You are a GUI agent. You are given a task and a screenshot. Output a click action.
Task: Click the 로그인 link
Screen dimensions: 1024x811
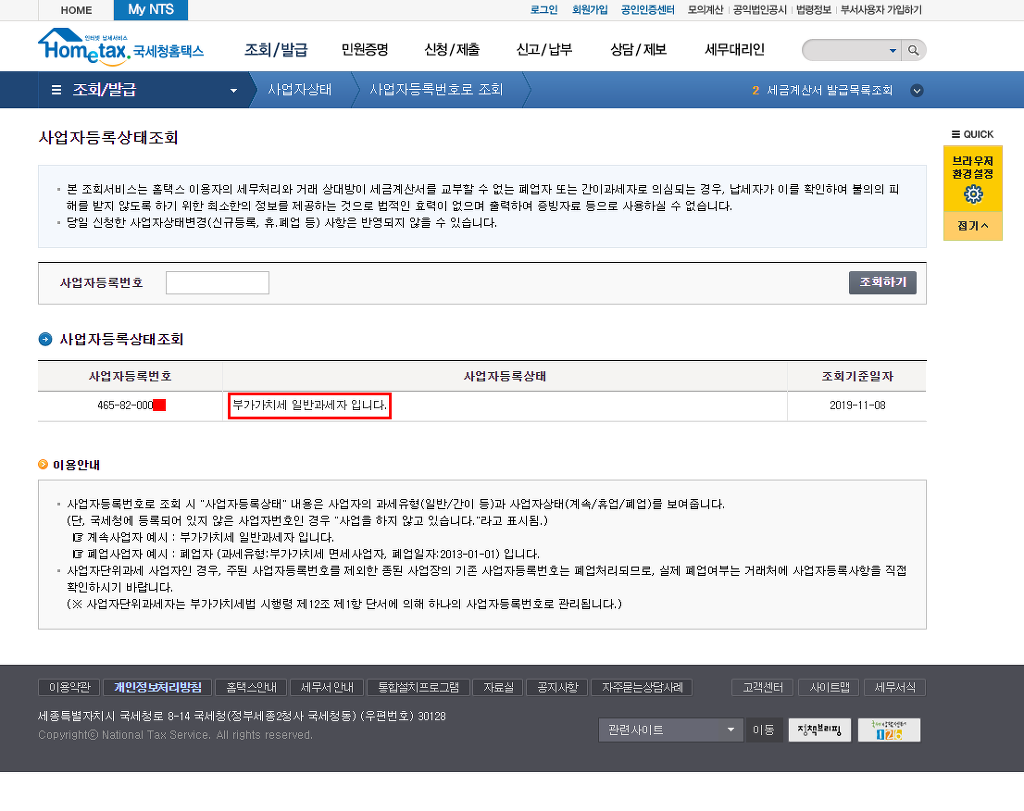point(543,10)
